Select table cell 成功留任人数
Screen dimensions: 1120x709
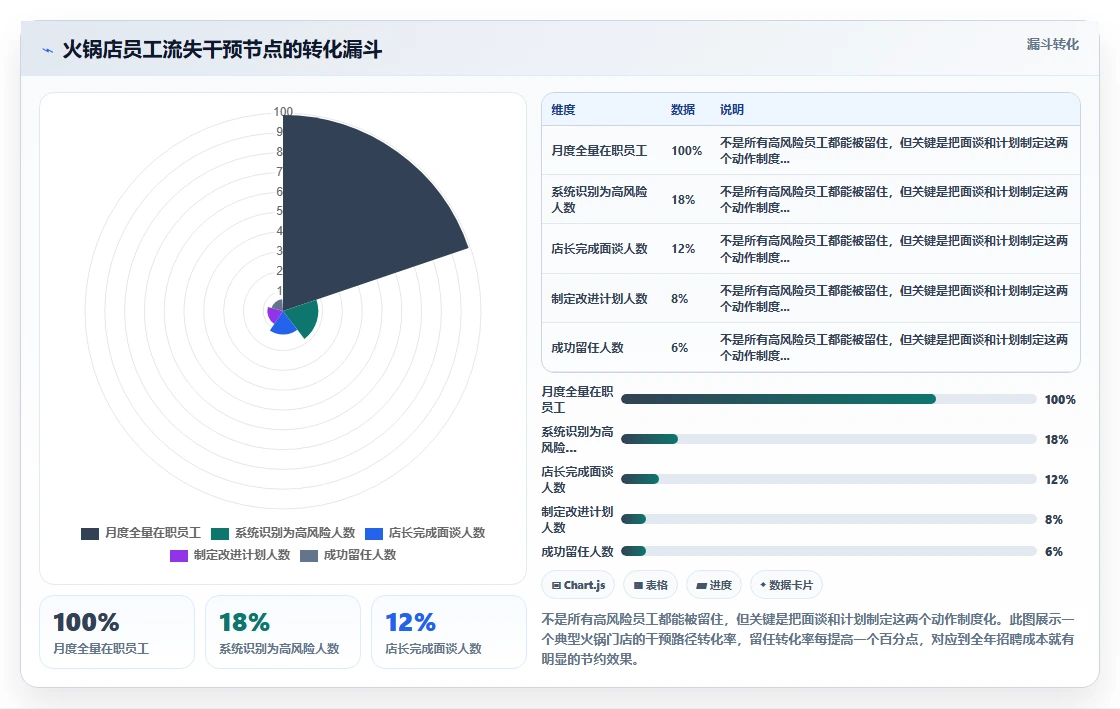(587, 348)
